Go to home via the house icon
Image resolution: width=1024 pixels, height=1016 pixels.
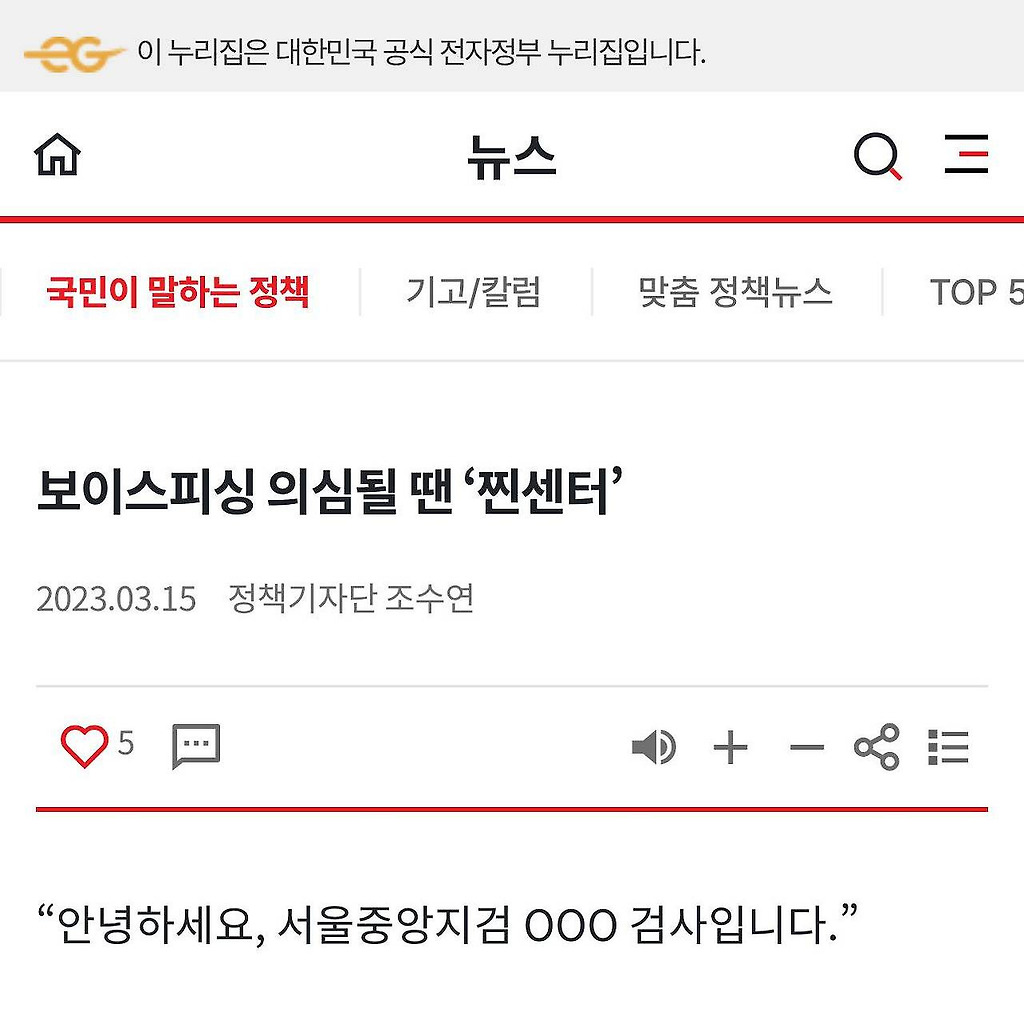(x=57, y=155)
